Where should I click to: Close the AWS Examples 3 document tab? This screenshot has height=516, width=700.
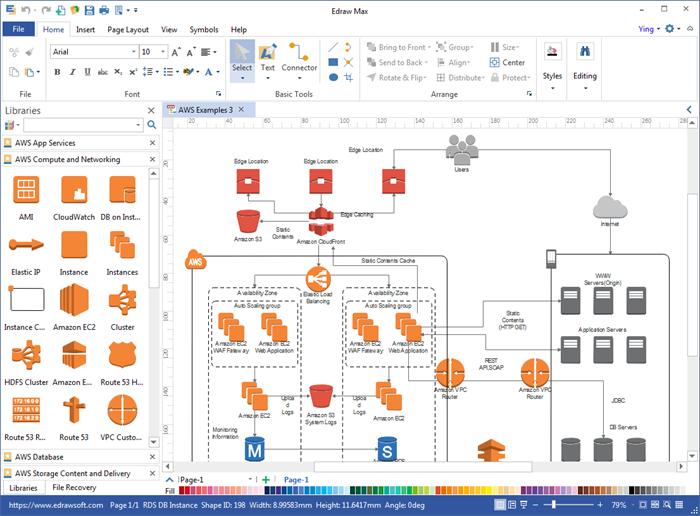coord(241,109)
